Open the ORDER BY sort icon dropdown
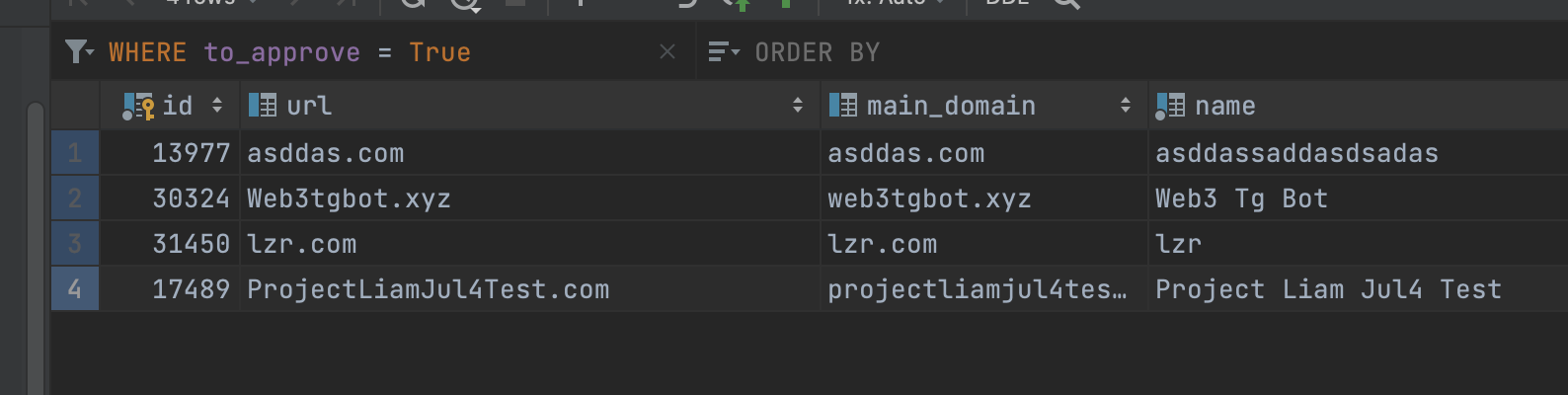This screenshot has width=1568, height=395. click(723, 51)
